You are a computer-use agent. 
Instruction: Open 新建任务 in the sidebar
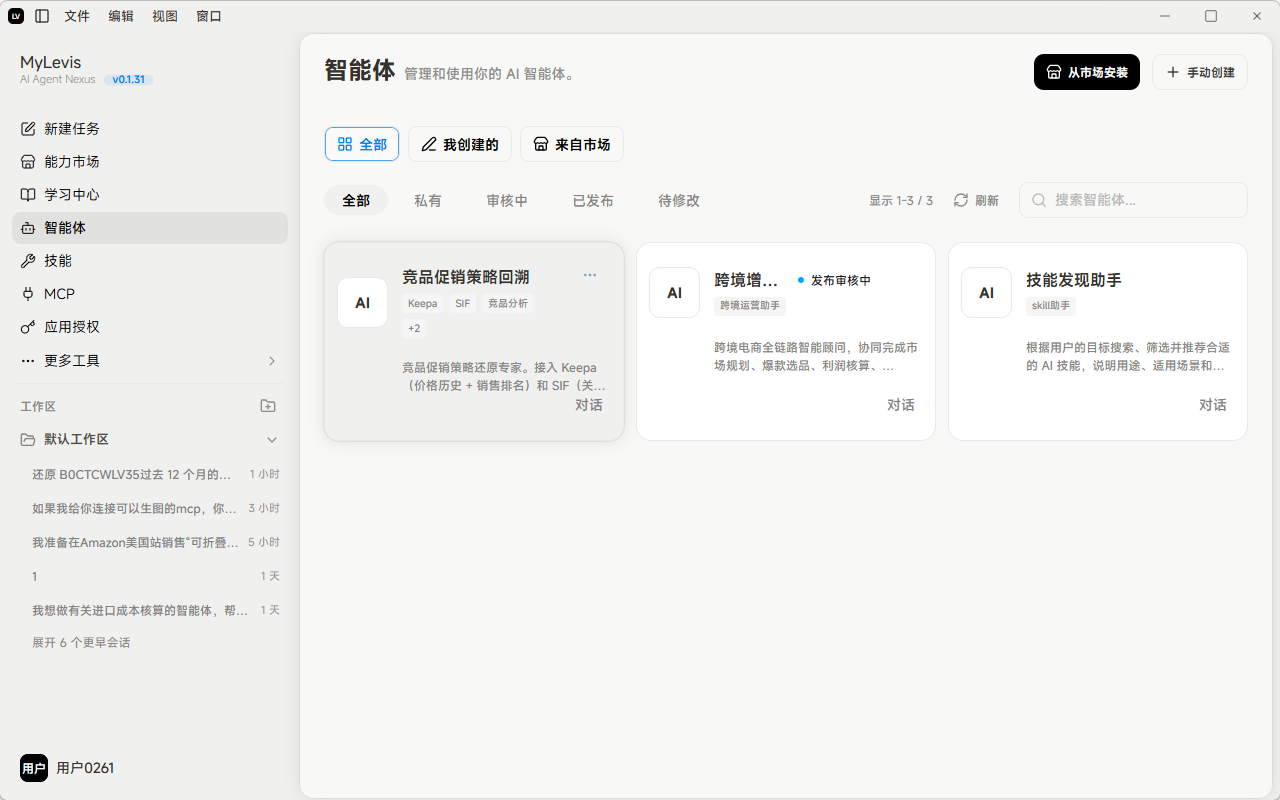pos(150,129)
